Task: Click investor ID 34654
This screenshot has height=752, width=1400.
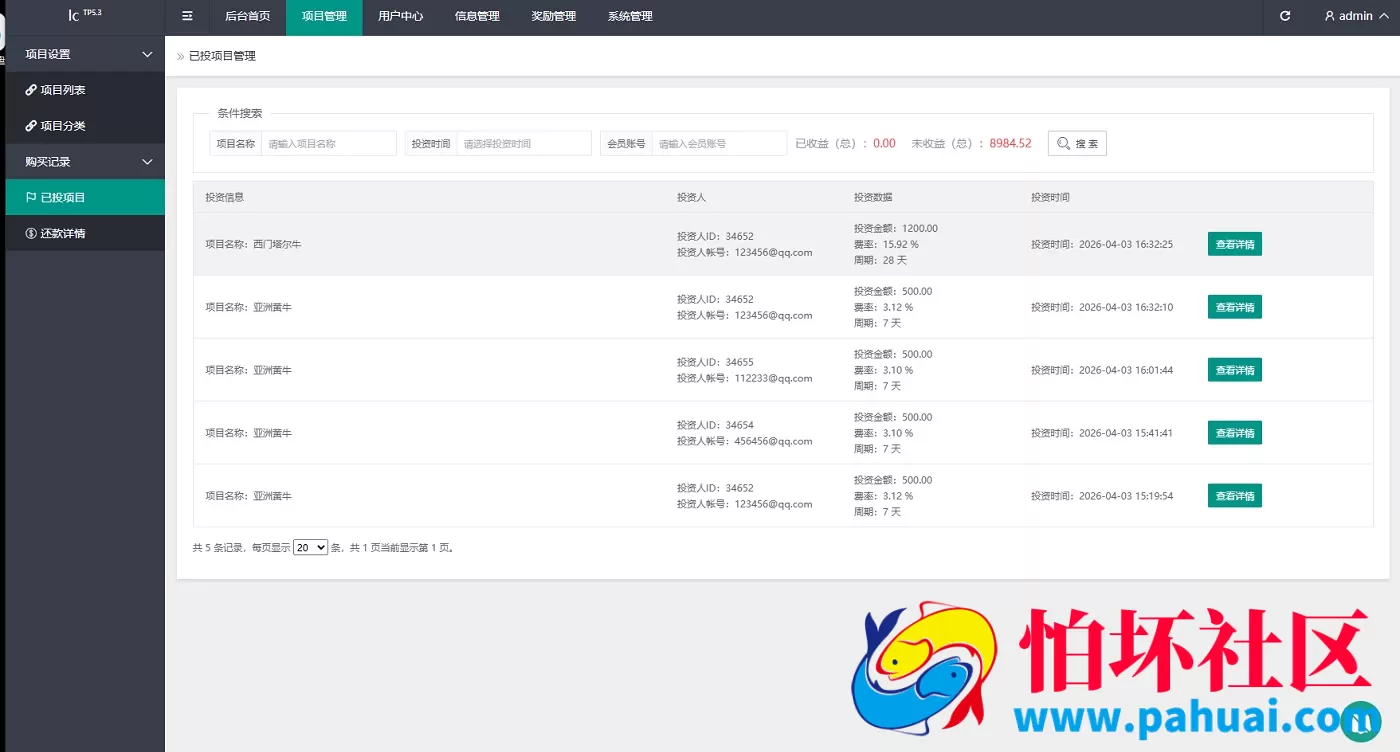Action: [x=740, y=425]
